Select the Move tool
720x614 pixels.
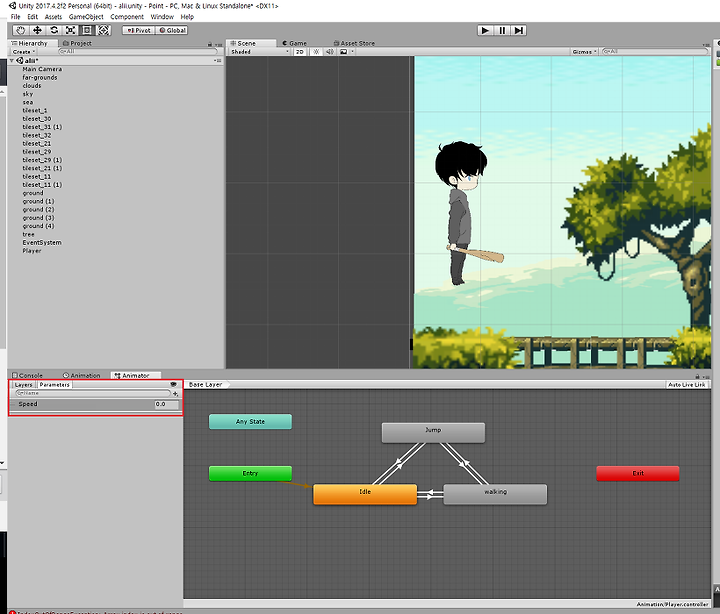click(37, 30)
